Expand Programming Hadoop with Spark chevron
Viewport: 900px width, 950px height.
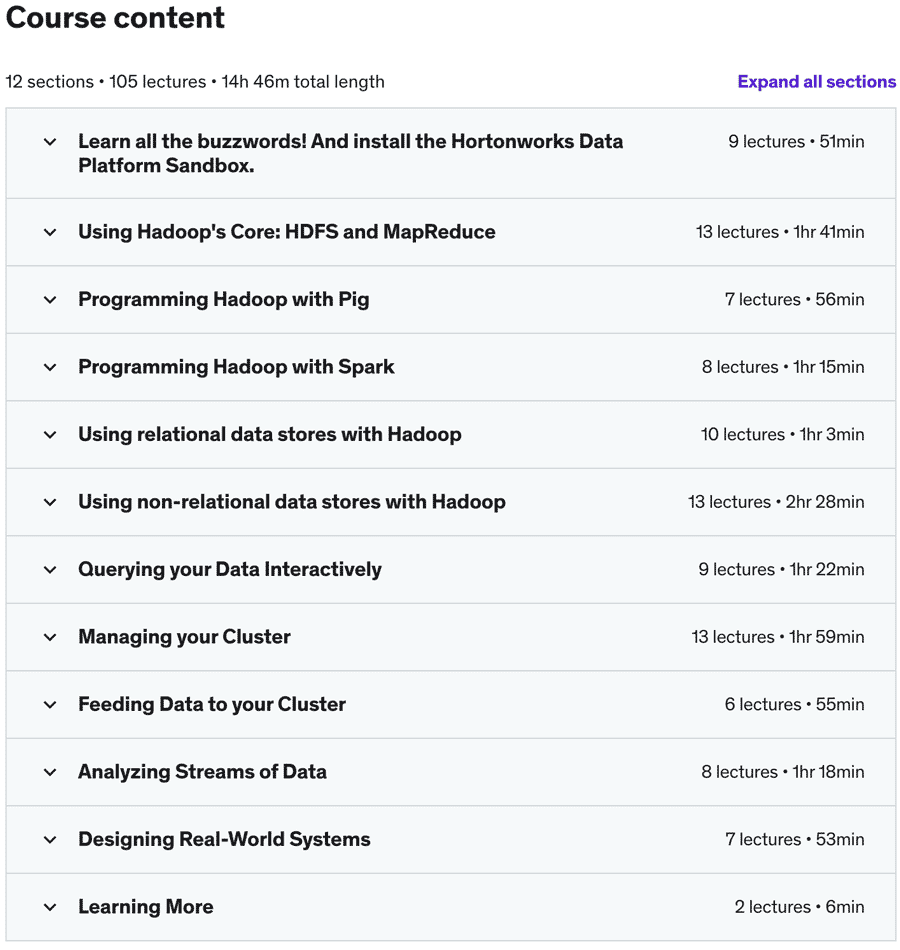pyautogui.click(x=50, y=367)
